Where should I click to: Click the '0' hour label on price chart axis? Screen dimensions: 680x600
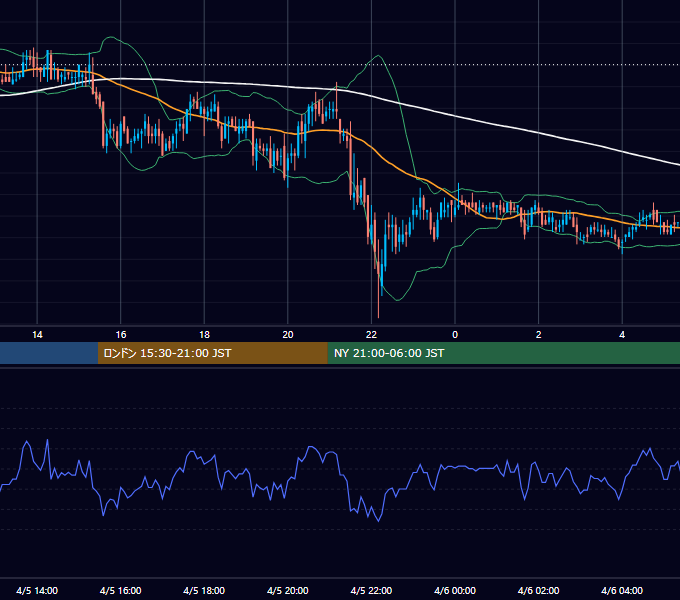pos(455,335)
